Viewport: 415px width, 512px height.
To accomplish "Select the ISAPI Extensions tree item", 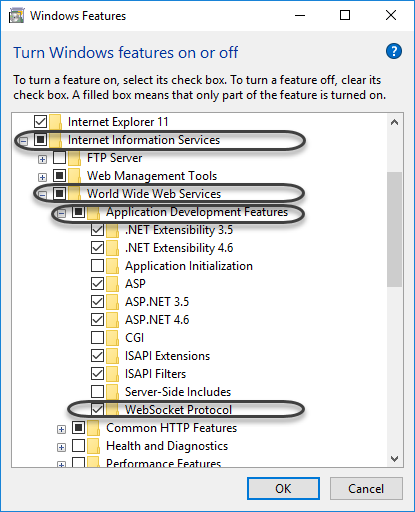I will click(x=167, y=356).
